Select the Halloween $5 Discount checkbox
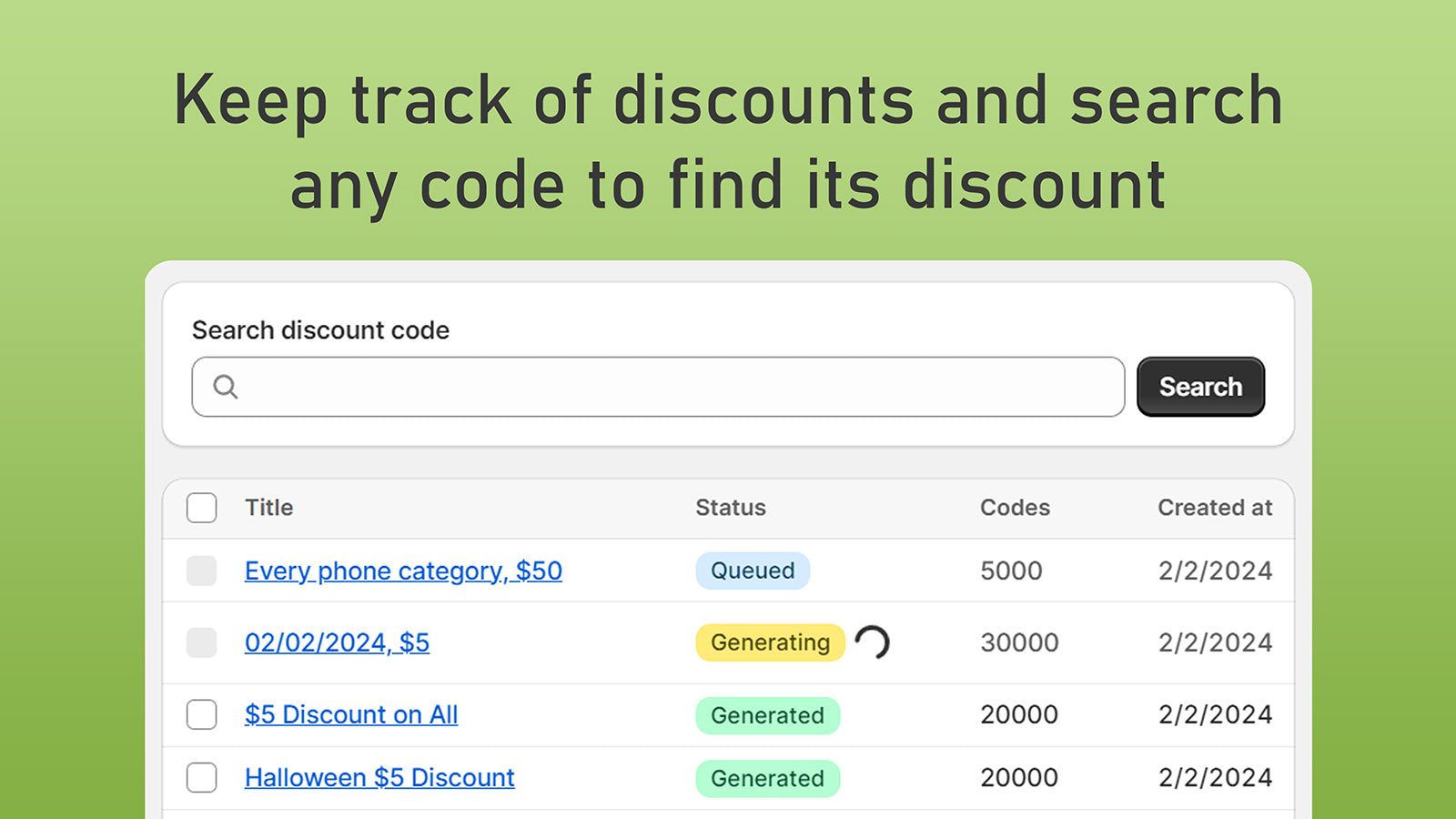Image resolution: width=1456 pixels, height=819 pixels. (202, 777)
